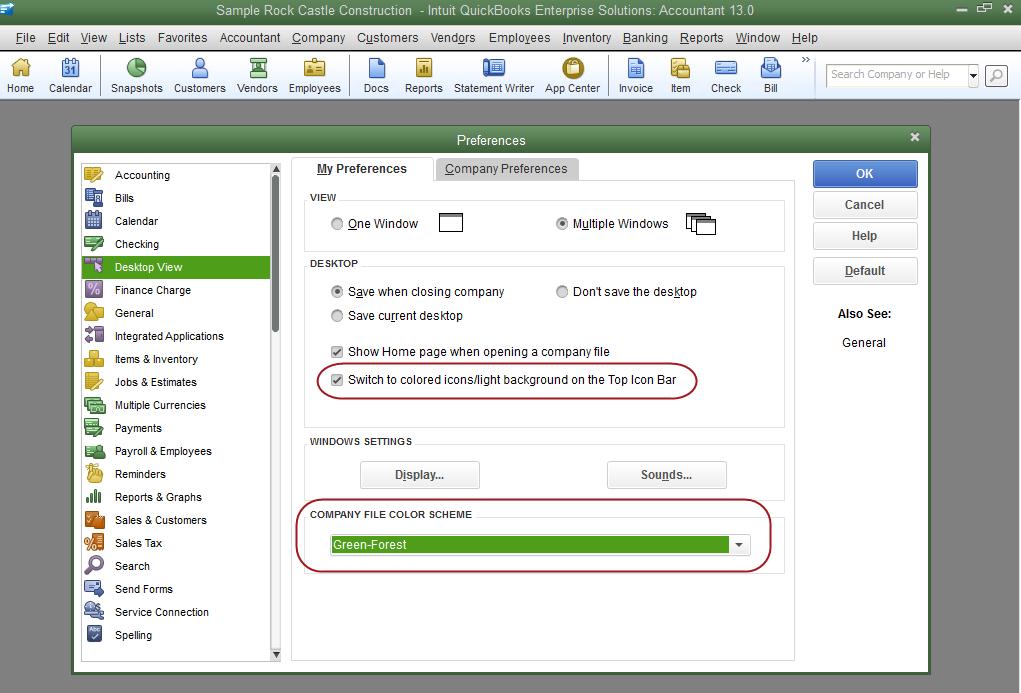The height and width of the screenshot is (693, 1021).
Task: Open Sounds settings button
Action: pos(667,475)
